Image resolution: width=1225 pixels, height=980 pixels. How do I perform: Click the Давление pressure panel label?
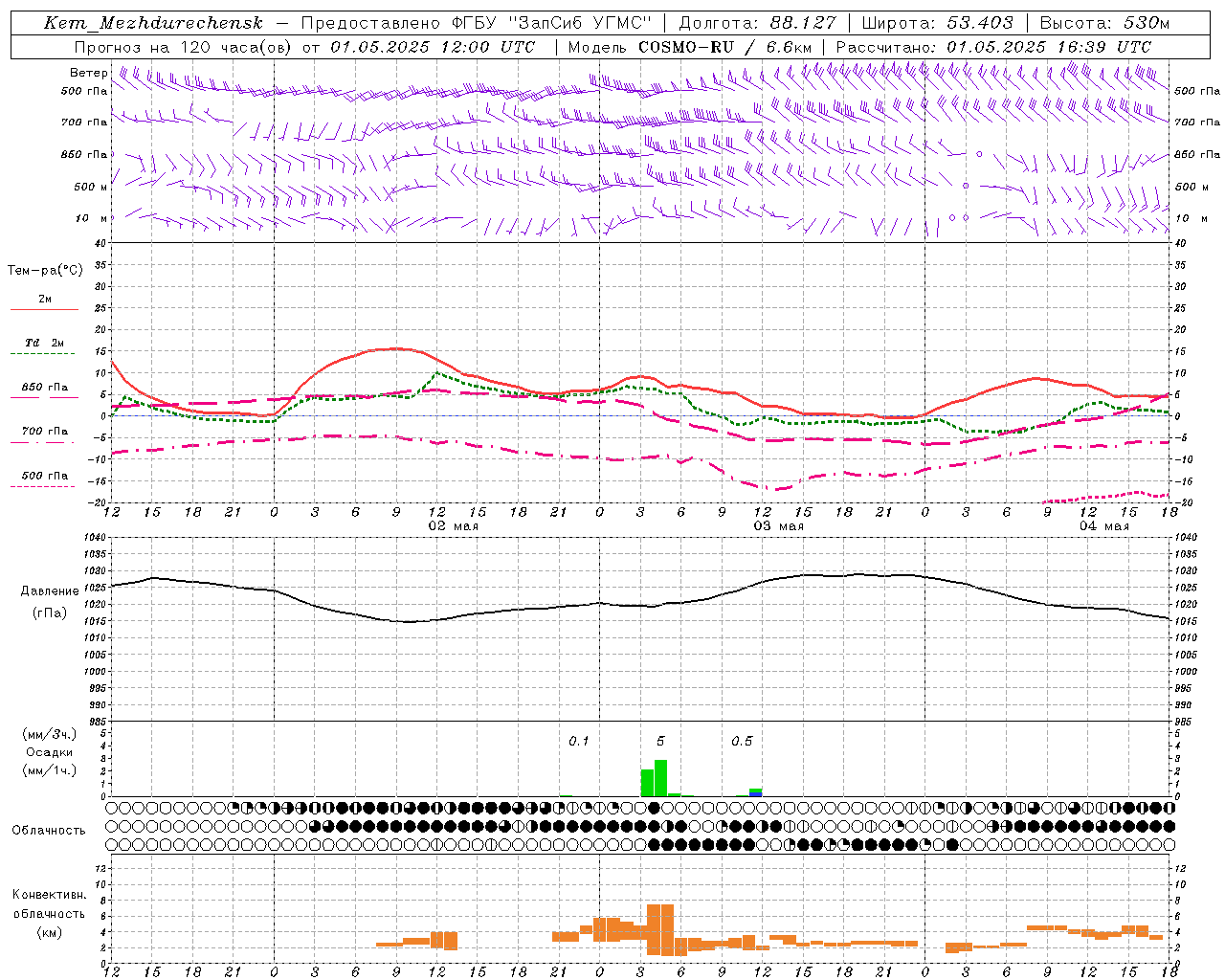coord(50,591)
